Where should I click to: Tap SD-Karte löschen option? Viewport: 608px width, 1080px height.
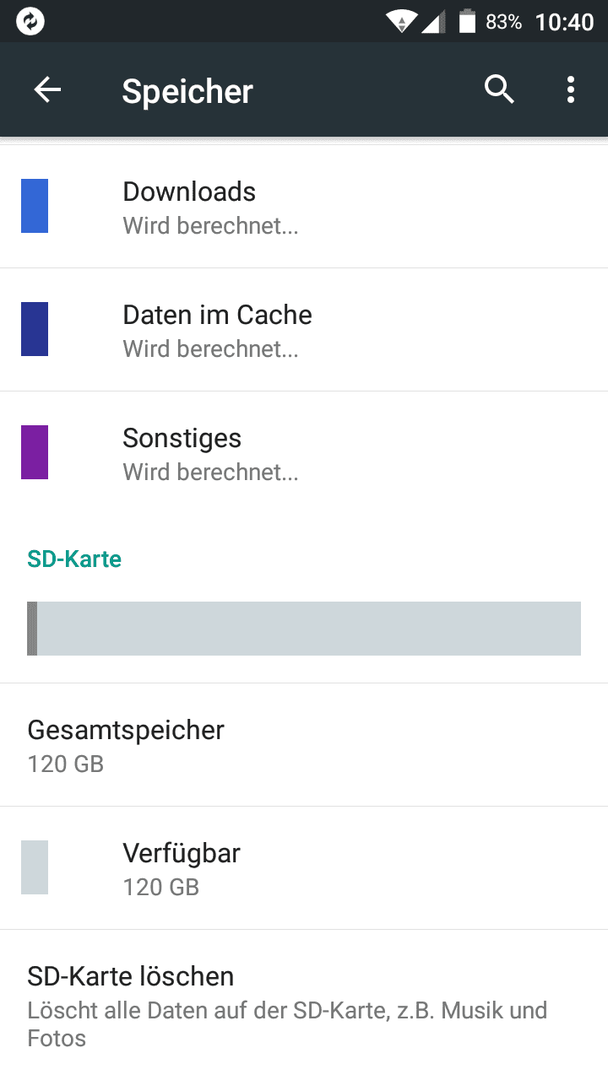point(304,1005)
